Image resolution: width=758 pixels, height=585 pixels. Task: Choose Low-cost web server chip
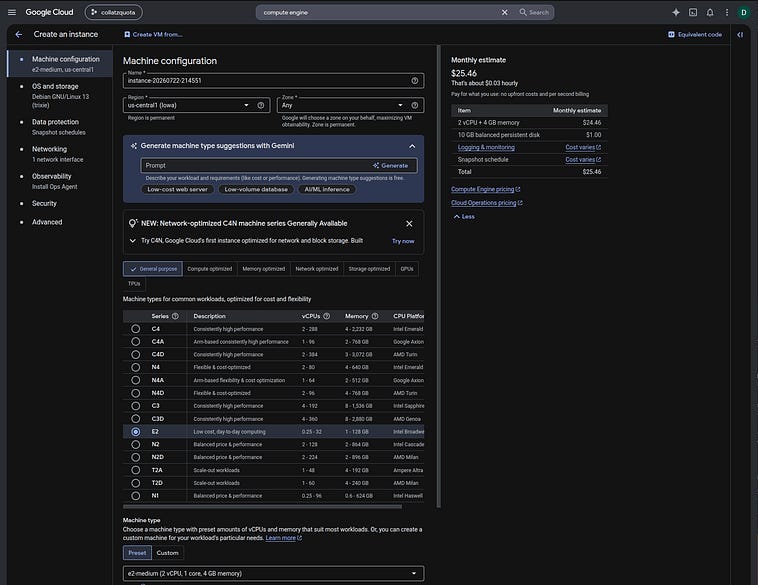[177, 190]
